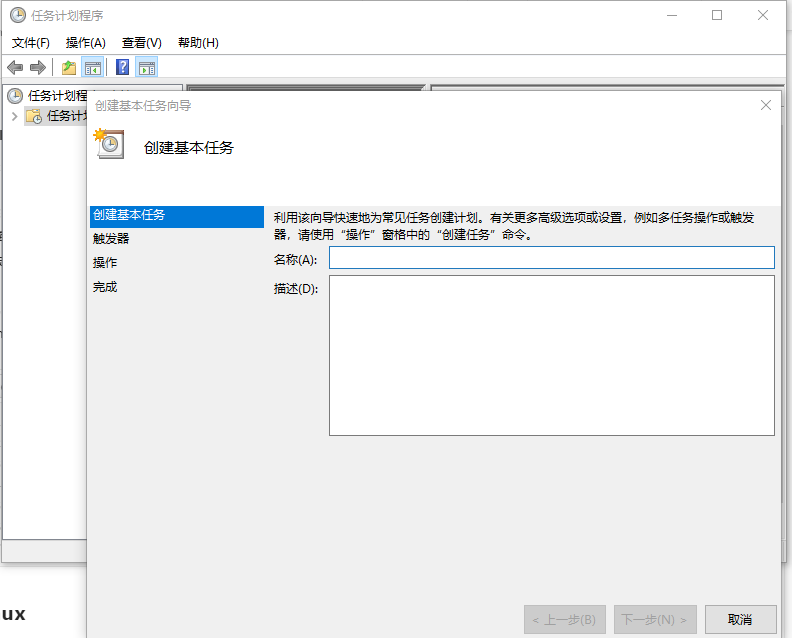
Task: Open the 帮助(H) menu
Action: coord(199,43)
